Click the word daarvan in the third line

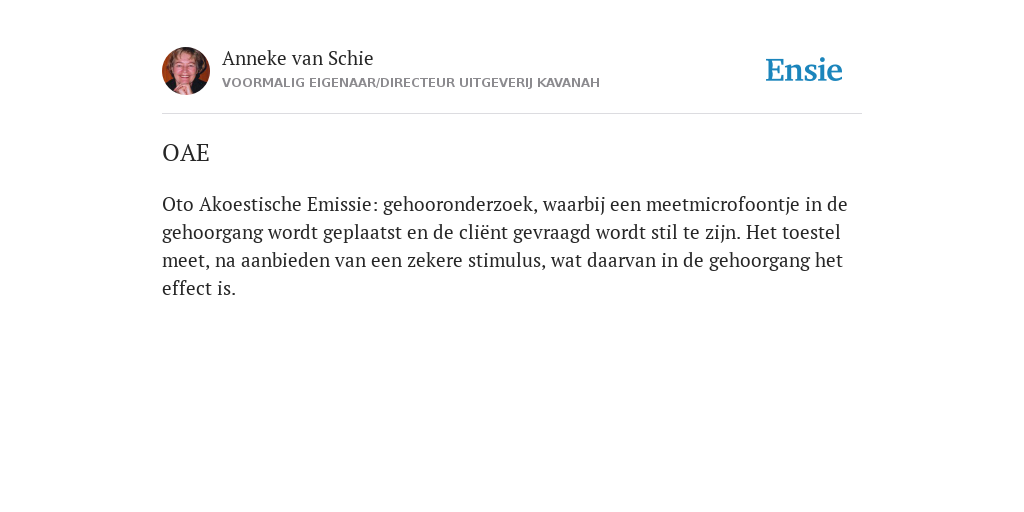point(624,261)
